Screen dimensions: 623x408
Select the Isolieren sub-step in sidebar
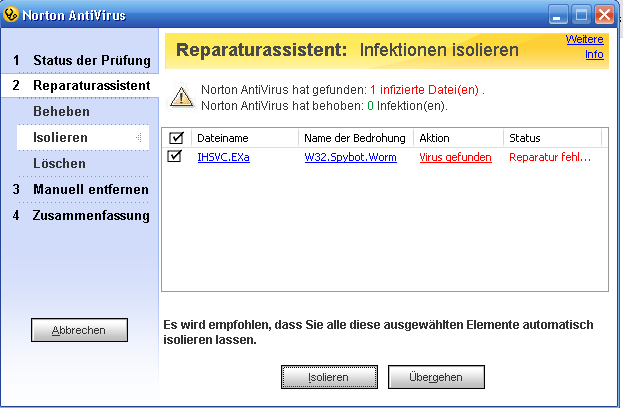coord(83,137)
